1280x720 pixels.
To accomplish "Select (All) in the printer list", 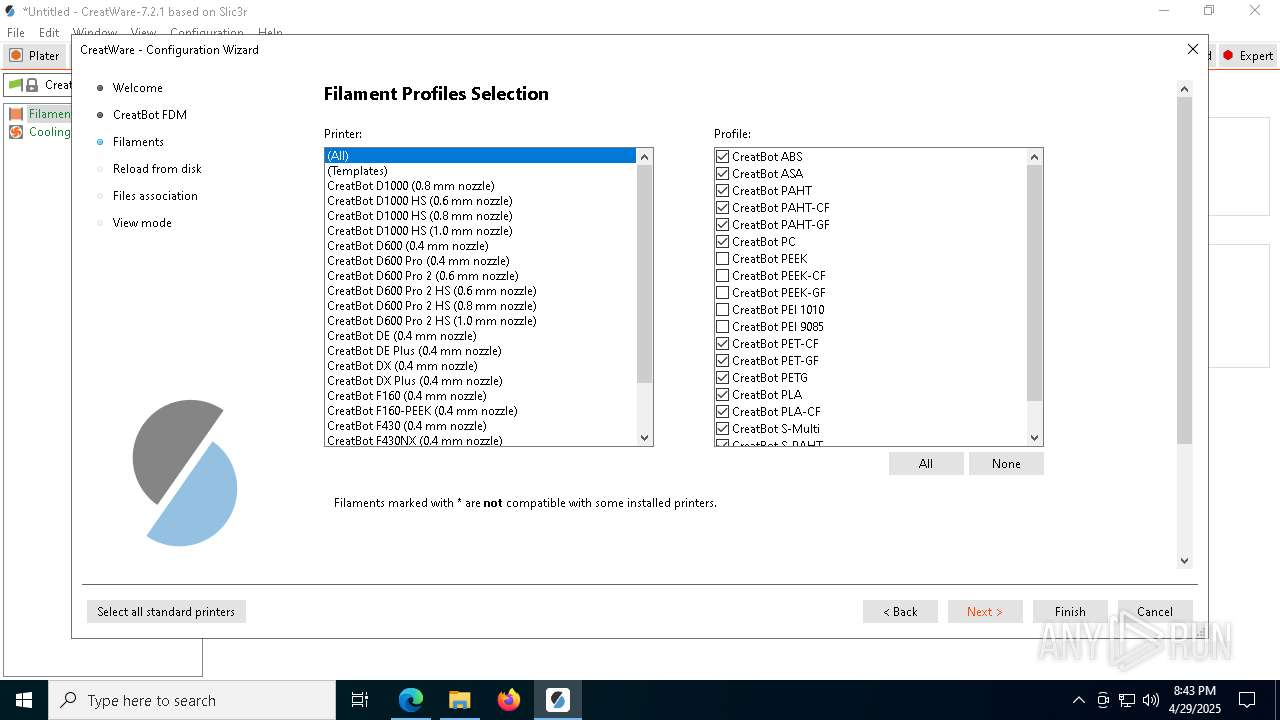I will (480, 156).
